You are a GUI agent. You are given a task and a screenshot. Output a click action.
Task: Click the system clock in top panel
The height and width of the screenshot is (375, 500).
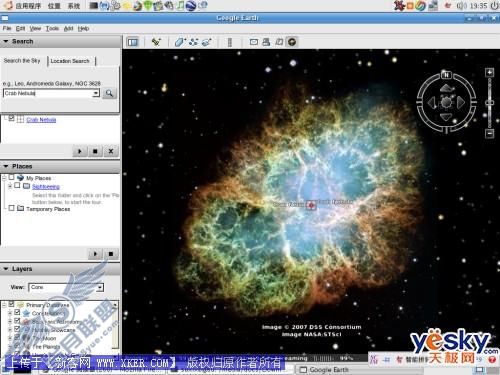point(478,6)
